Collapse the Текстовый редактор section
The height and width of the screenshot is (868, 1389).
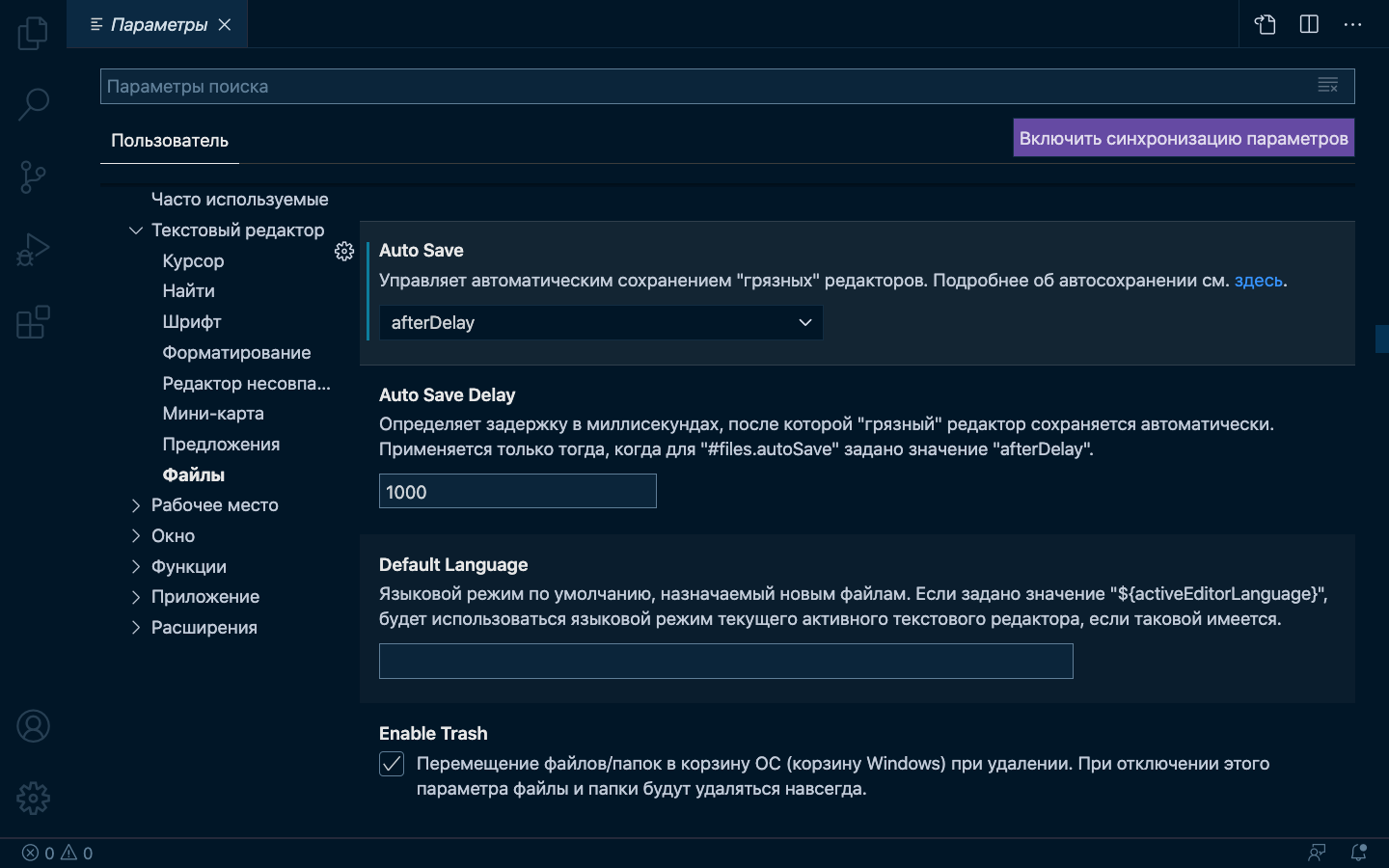(x=136, y=231)
